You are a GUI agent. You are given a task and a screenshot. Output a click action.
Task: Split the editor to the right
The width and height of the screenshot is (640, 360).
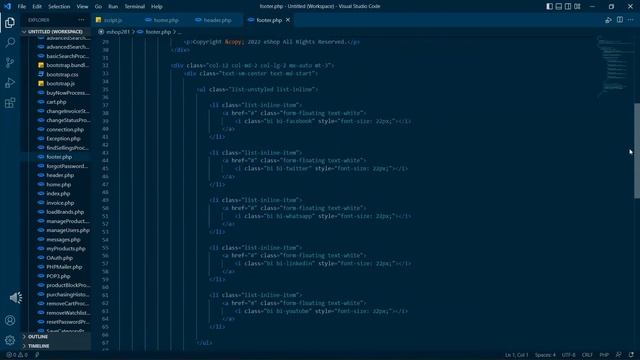click(x=620, y=20)
